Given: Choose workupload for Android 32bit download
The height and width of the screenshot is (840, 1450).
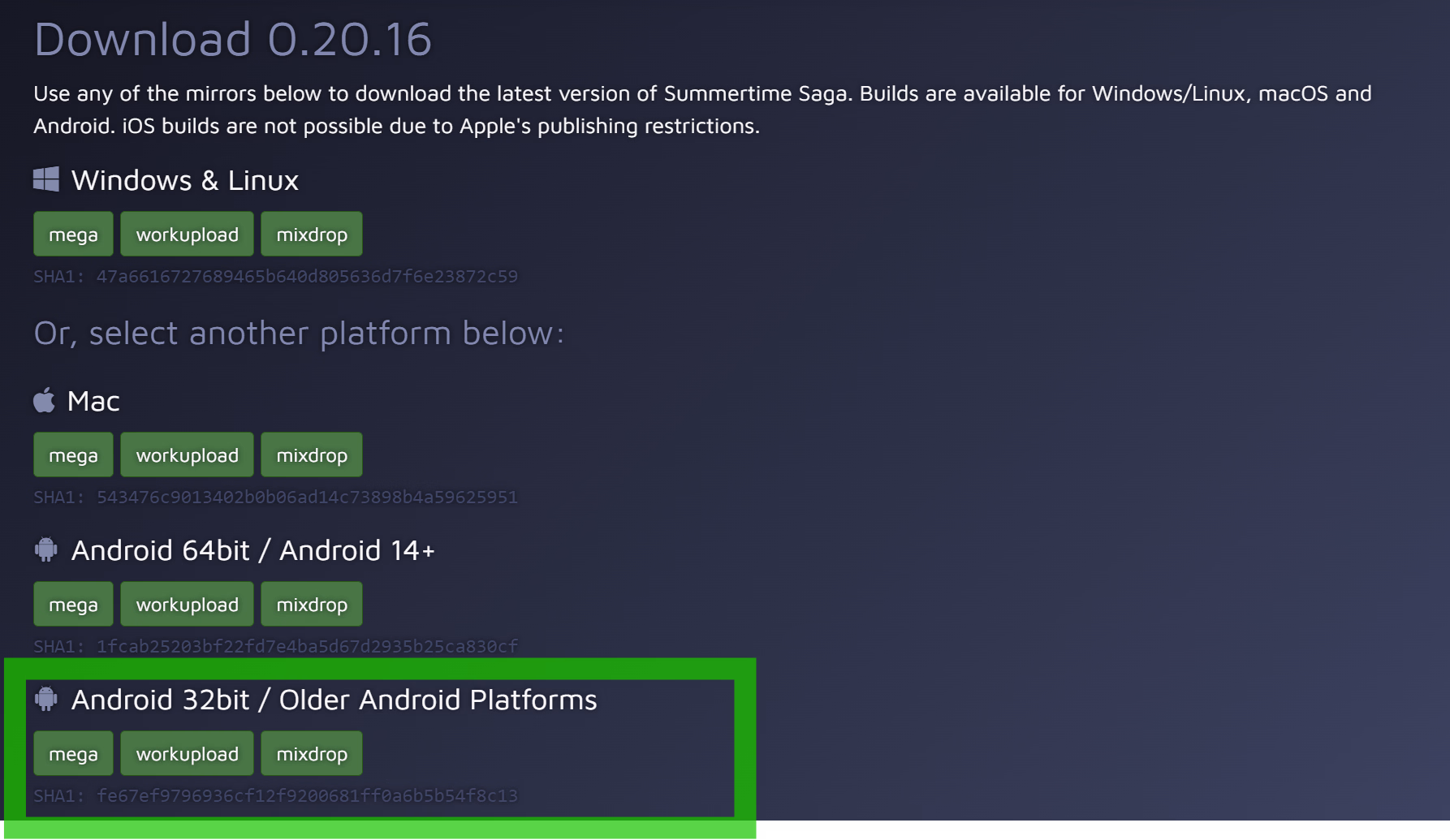Looking at the screenshot, I should 187,753.
